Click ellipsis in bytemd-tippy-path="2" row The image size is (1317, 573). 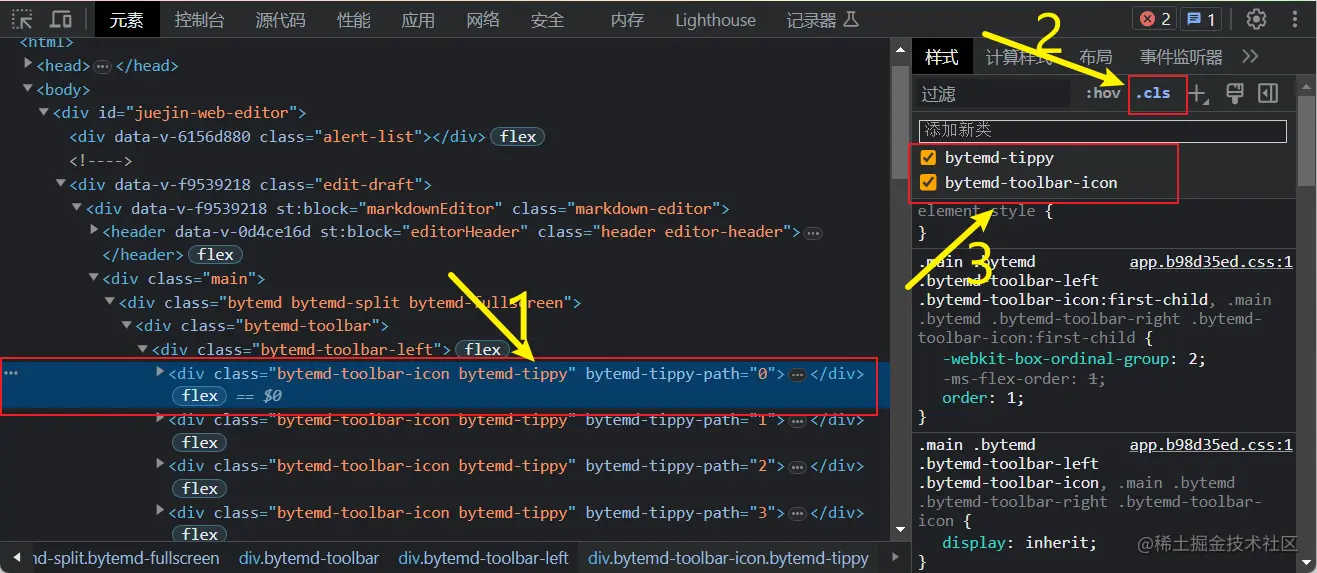(x=797, y=467)
